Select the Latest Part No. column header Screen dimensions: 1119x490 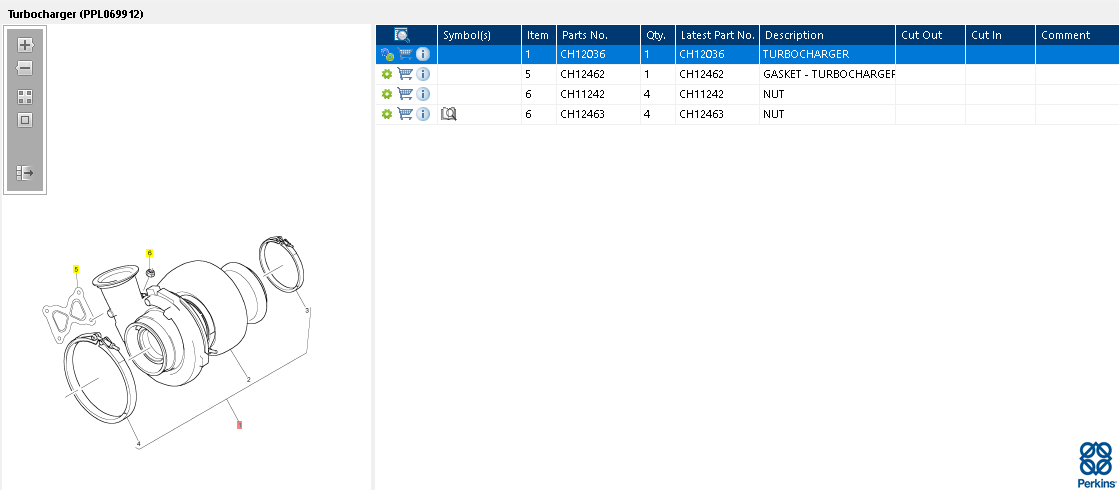pyautogui.click(x=717, y=35)
